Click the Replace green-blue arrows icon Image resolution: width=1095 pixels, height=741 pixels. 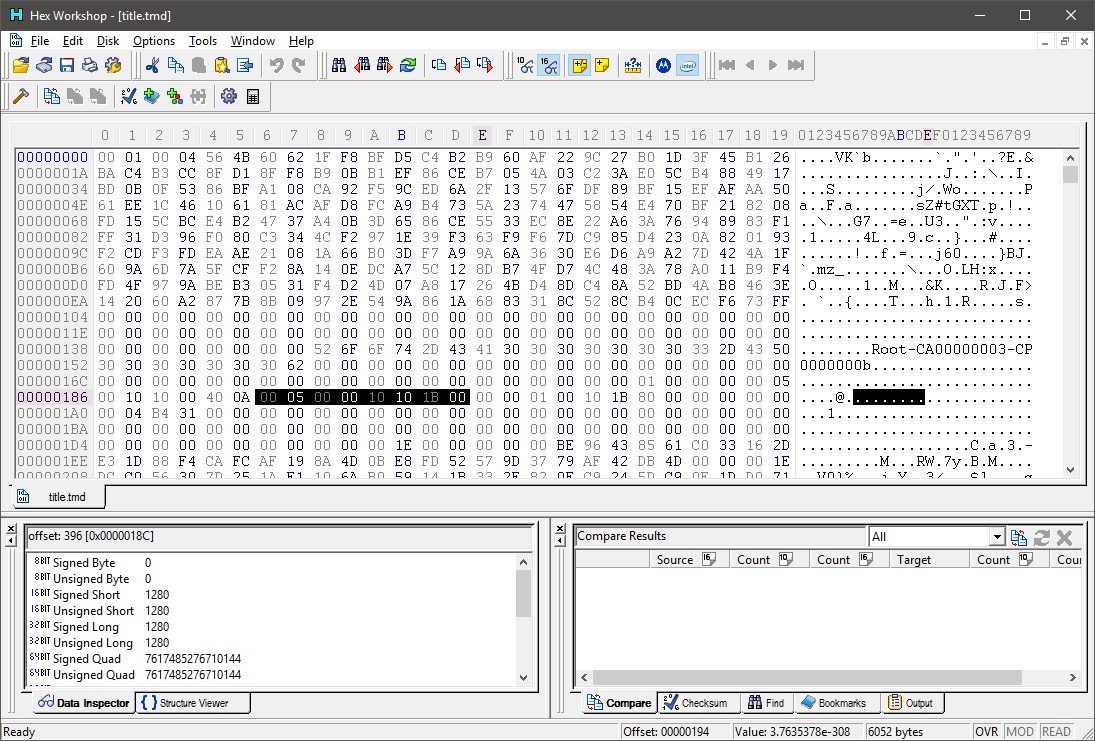408,66
